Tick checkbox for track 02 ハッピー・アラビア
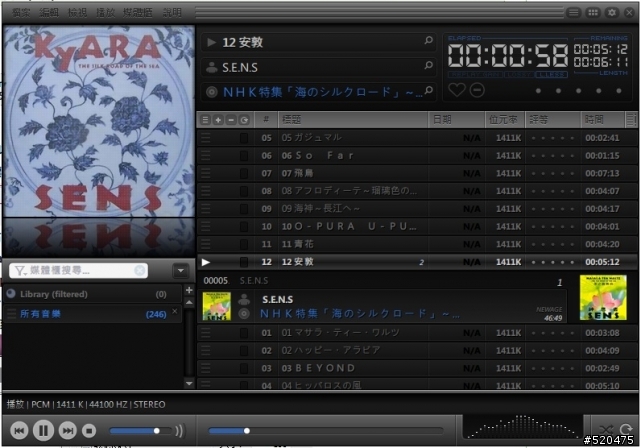Image resolution: width=640 pixels, height=448 pixels. point(244,350)
